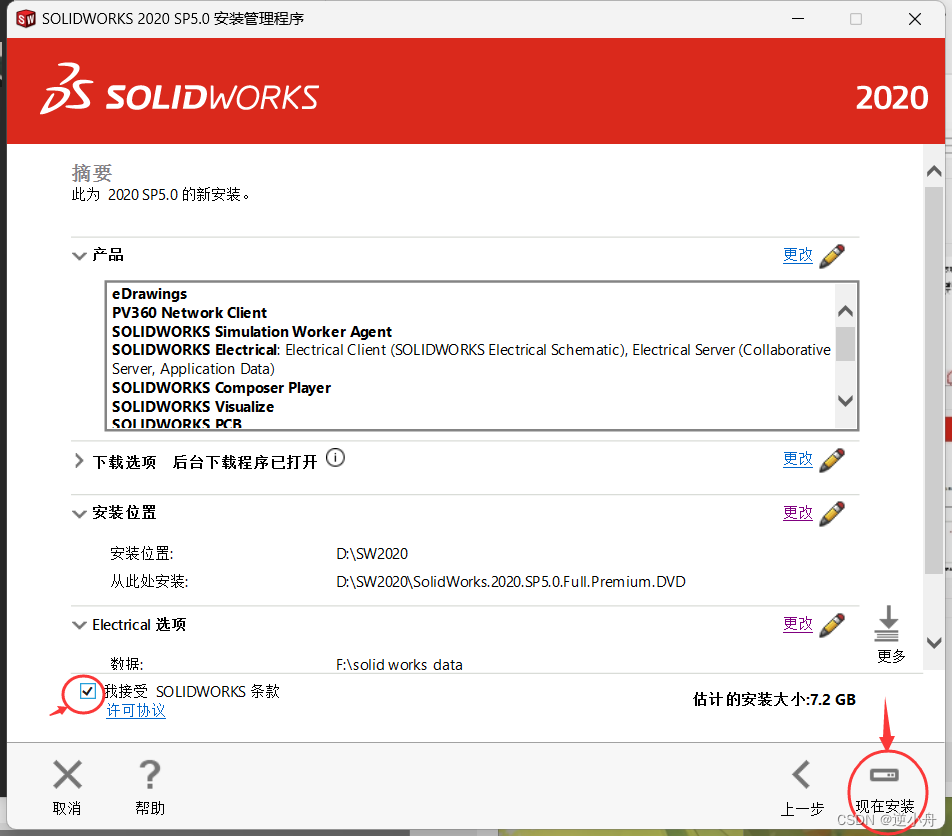Image resolution: width=952 pixels, height=836 pixels.
Task: Collapse the Electrical 选项 section chevron
Action: click(x=79, y=625)
